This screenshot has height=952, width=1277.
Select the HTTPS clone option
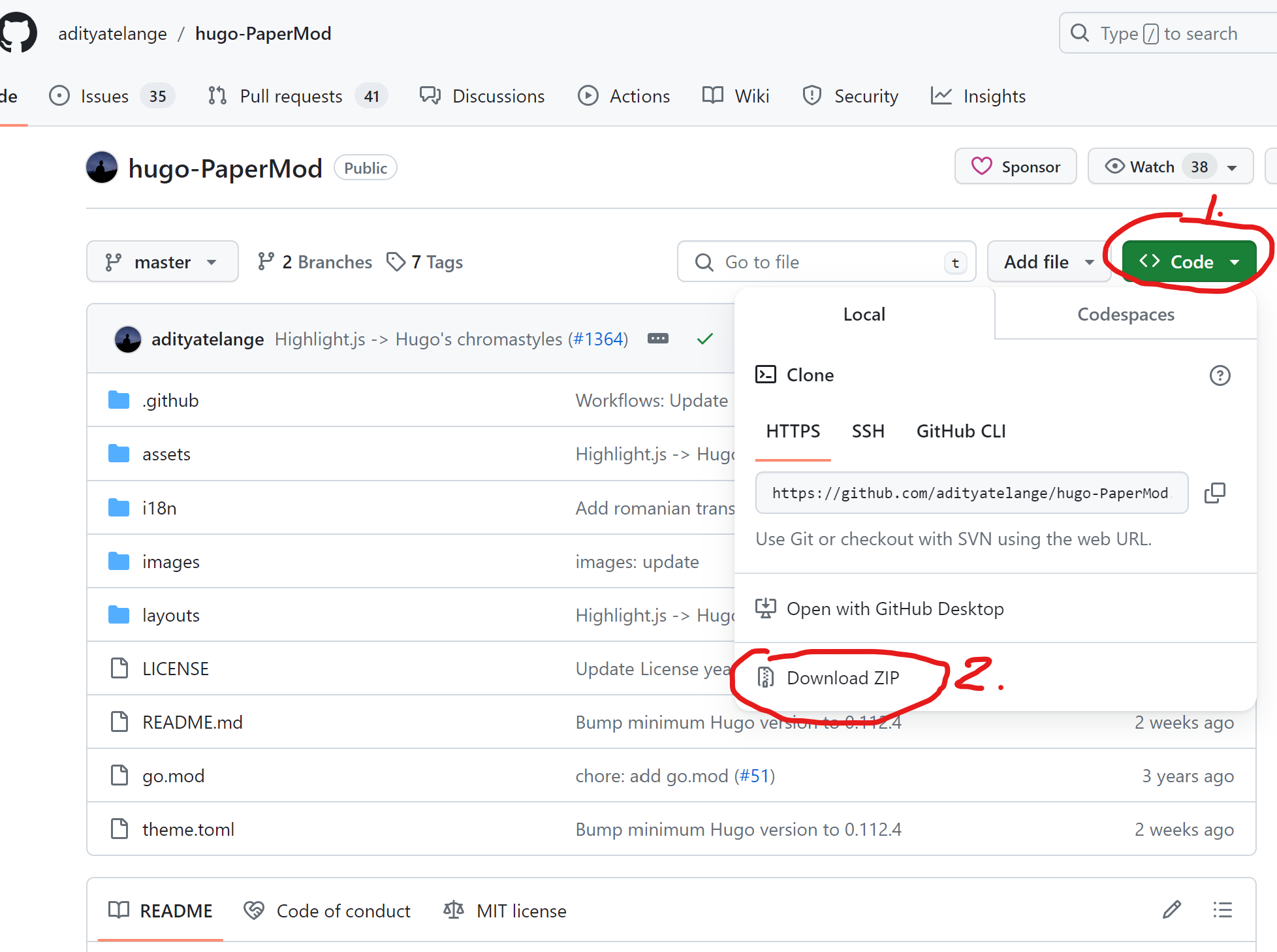pyautogui.click(x=793, y=432)
